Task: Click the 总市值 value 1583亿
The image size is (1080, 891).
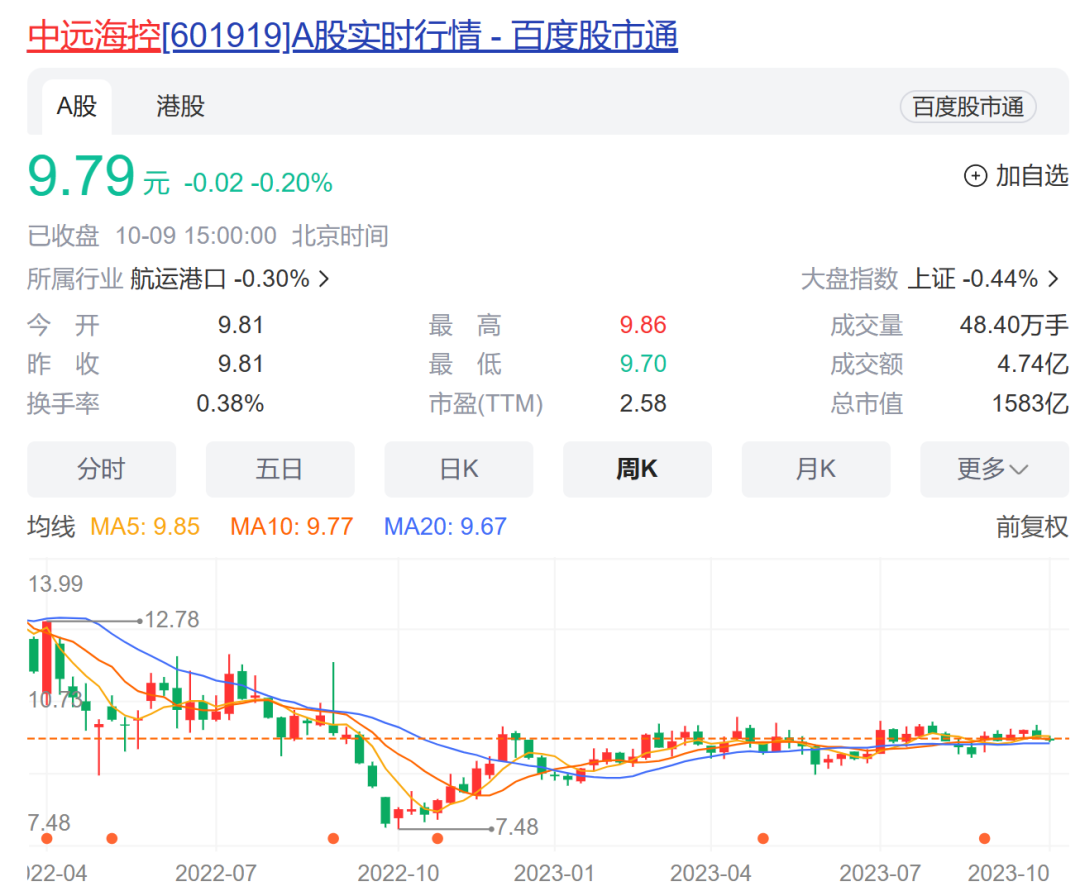Action: point(1030,403)
